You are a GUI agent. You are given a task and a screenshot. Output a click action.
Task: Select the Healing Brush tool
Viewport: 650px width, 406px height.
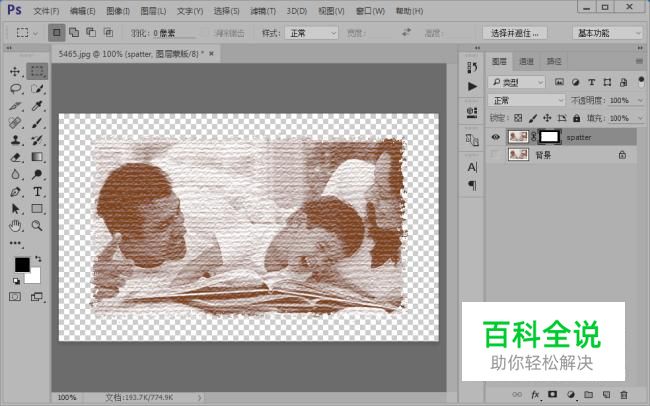point(15,123)
